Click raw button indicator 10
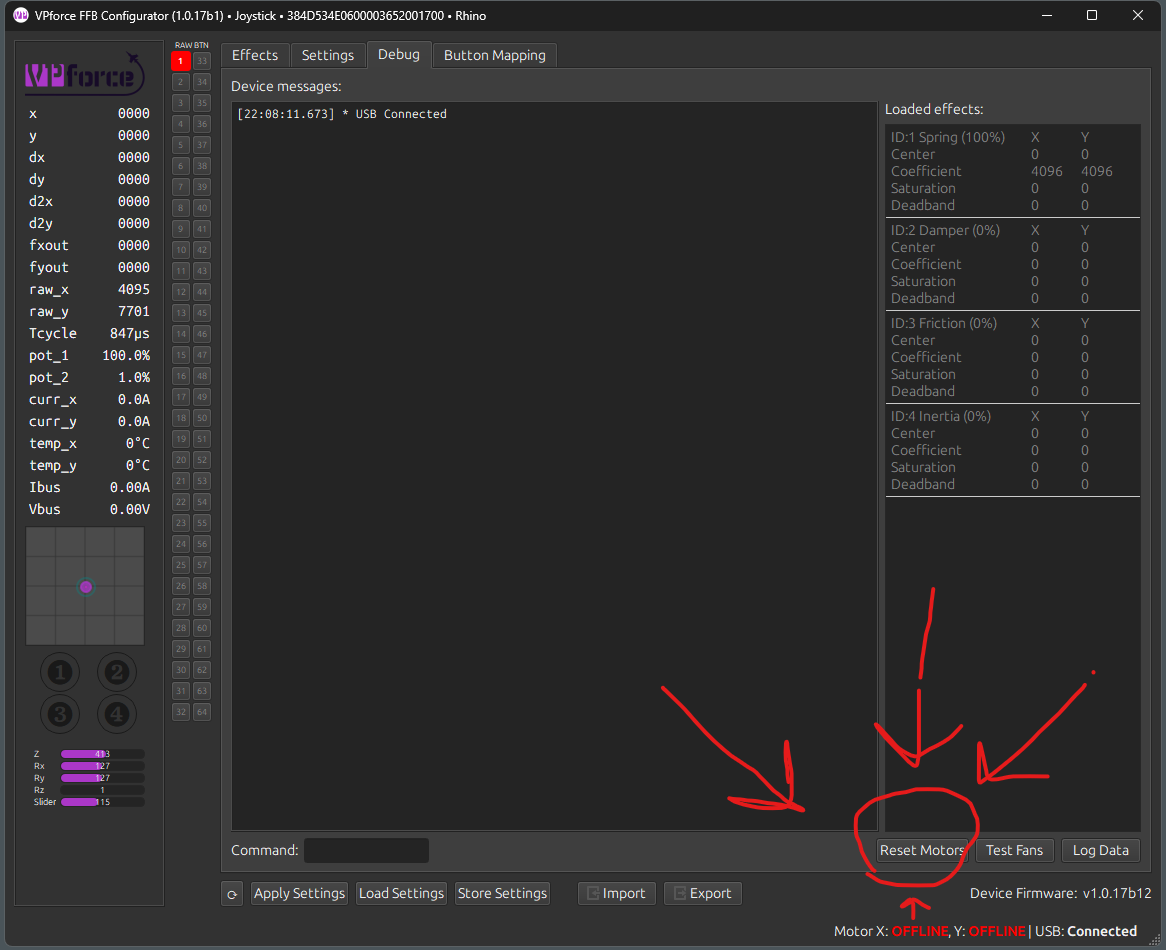The height and width of the screenshot is (950, 1166). (x=181, y=250)
